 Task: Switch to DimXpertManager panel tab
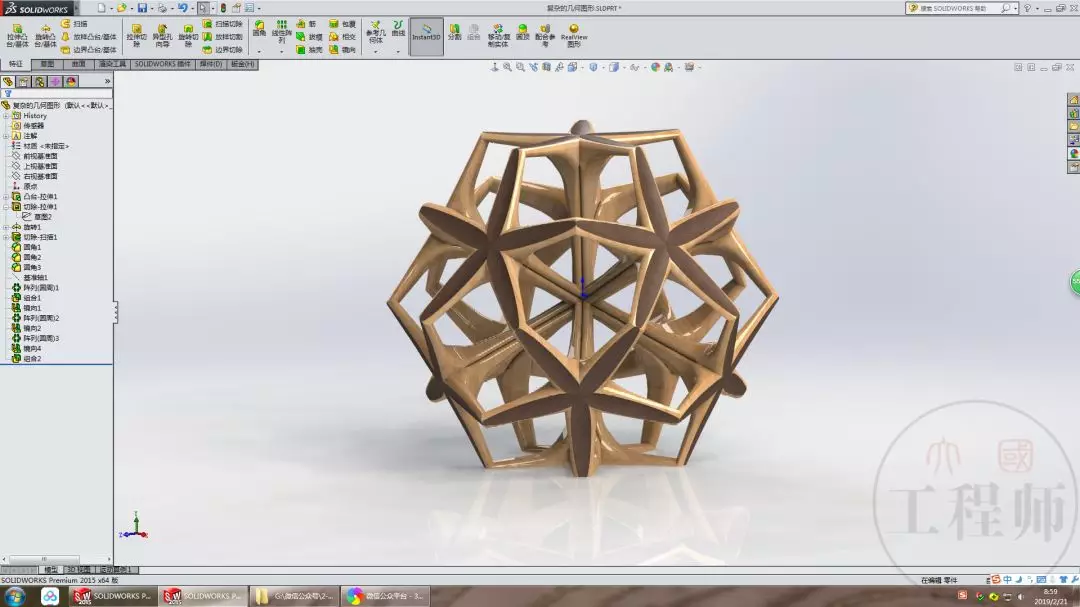[x=55, y=81]
